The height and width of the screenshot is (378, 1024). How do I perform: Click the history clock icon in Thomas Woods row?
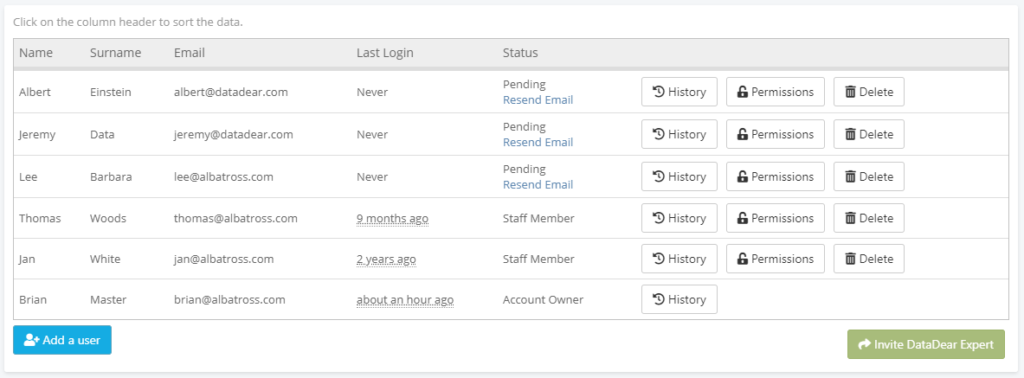[x=659, y=218]
